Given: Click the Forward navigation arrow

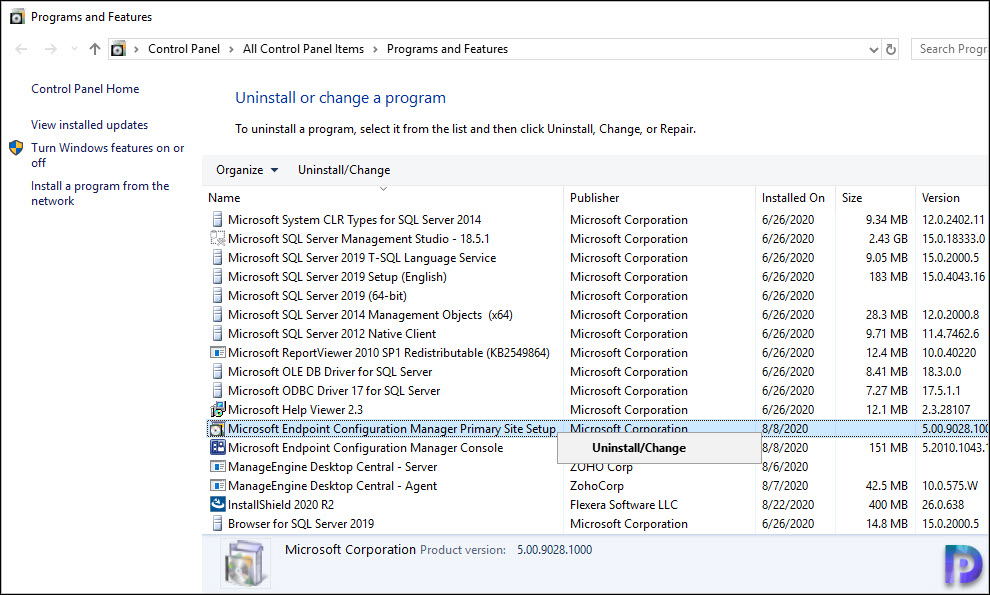Looking at the screenshot, I should coord(51,49).
